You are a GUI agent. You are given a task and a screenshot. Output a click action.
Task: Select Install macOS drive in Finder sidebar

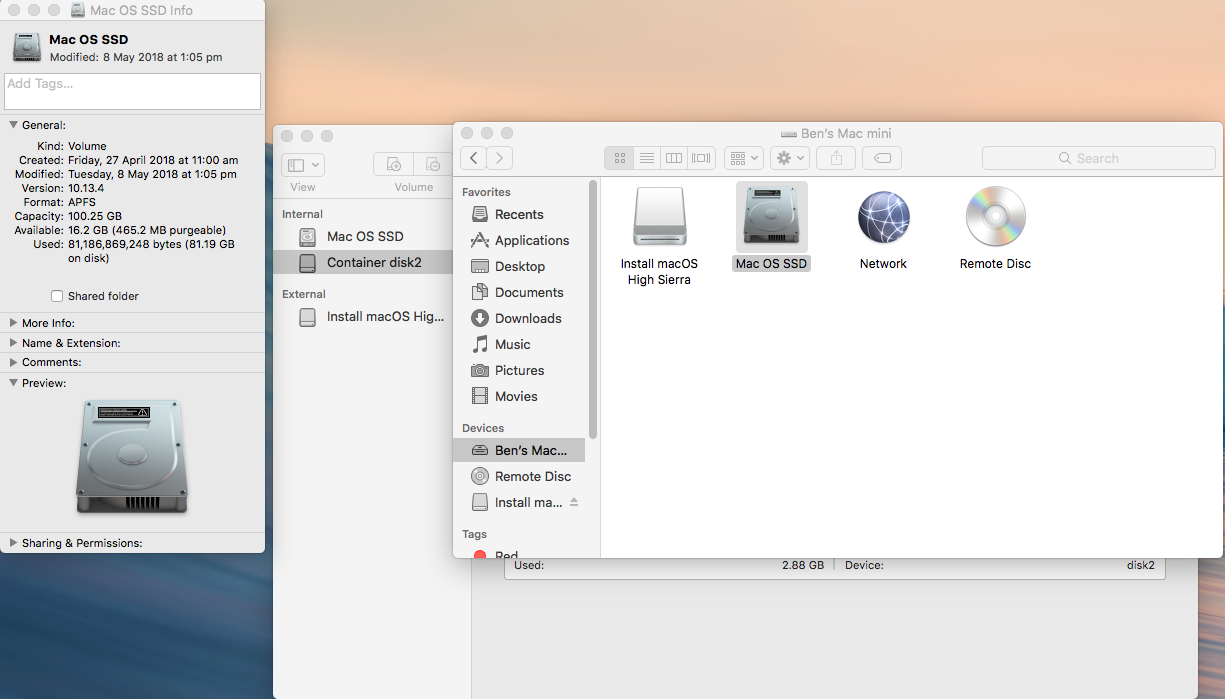click(x=516, y=502)
